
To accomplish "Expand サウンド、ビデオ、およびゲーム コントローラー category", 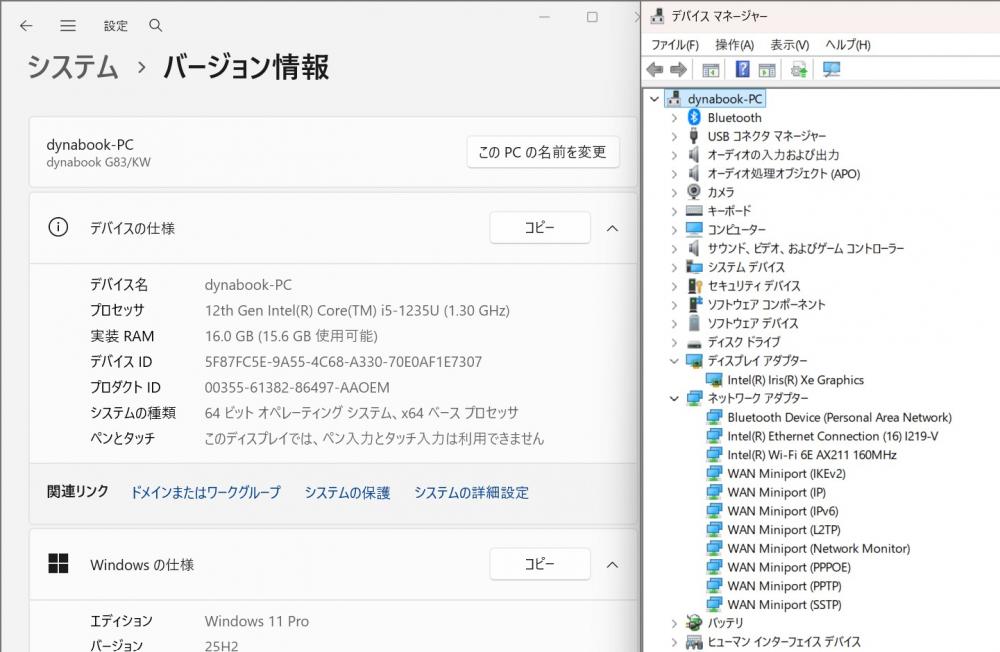I will (674, 248).
